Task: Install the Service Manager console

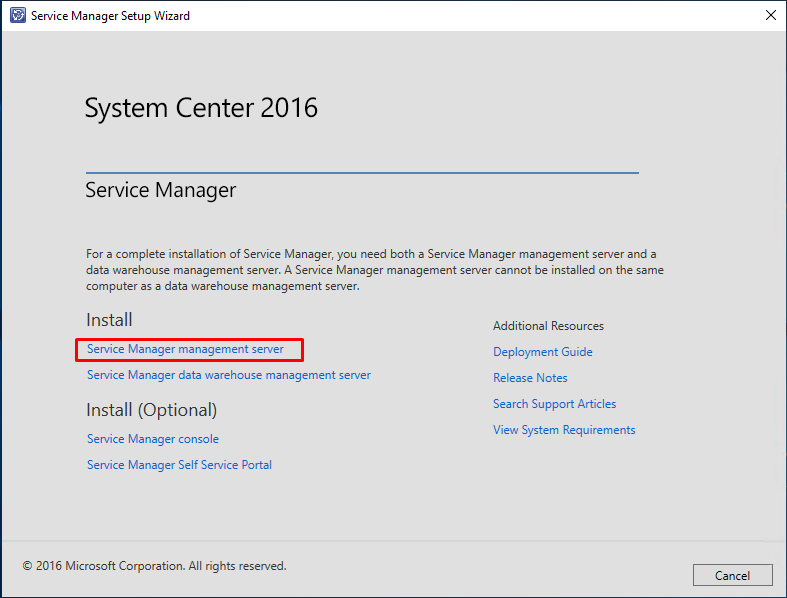Action: click(153, 439)
